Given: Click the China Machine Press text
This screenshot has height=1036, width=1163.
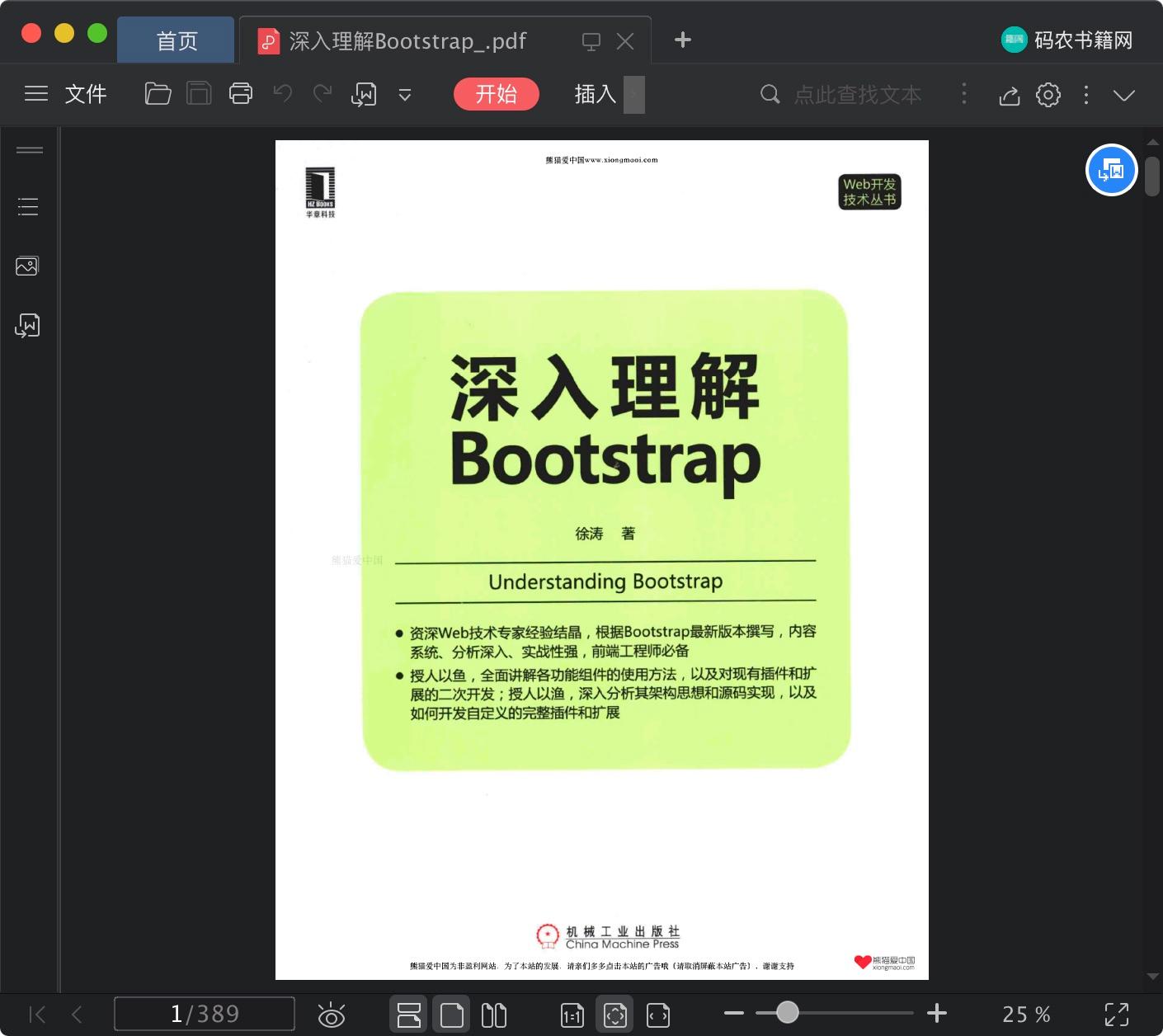Looking at the screenshot, I should [622, 944].
